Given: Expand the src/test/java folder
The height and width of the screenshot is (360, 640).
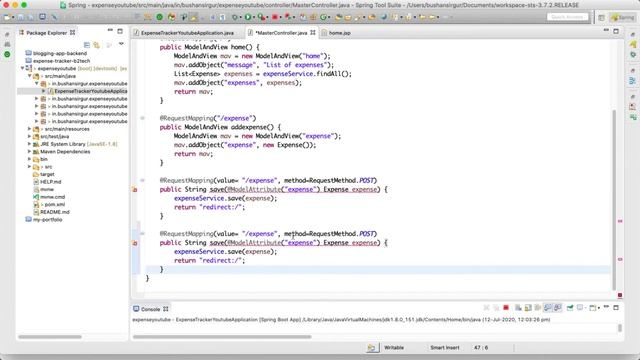Looking at the screenshot, I should point(29,136).
